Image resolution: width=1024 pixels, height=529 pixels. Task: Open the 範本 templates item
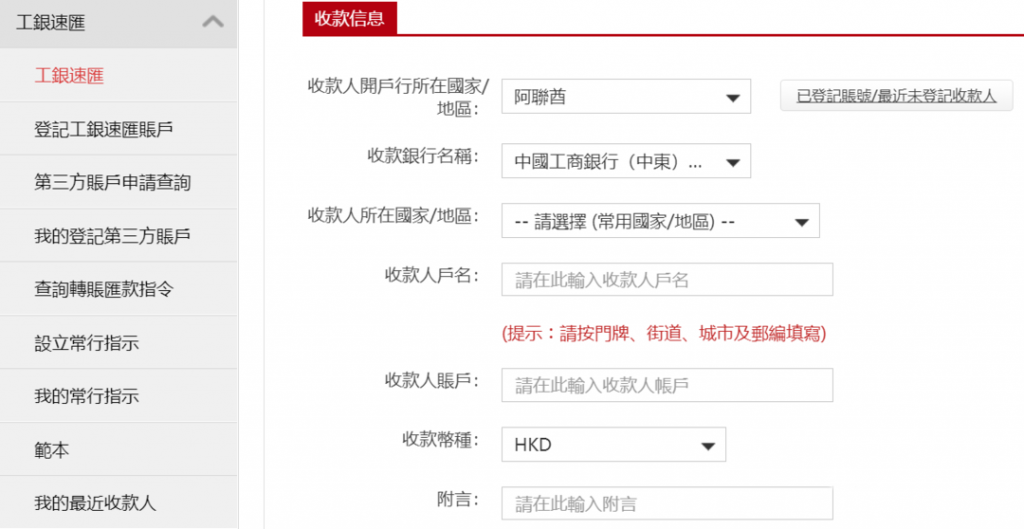click(52, 449)
